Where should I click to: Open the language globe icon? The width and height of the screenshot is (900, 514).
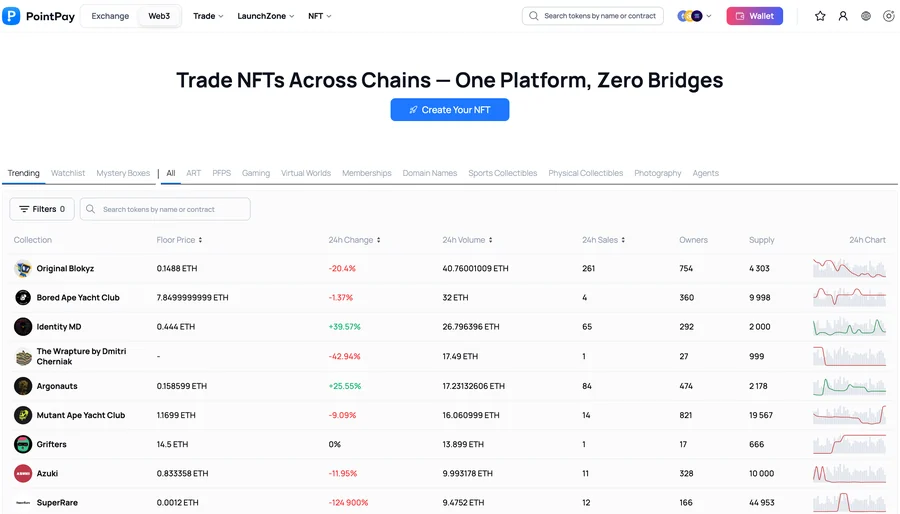(x=866, y=16)
